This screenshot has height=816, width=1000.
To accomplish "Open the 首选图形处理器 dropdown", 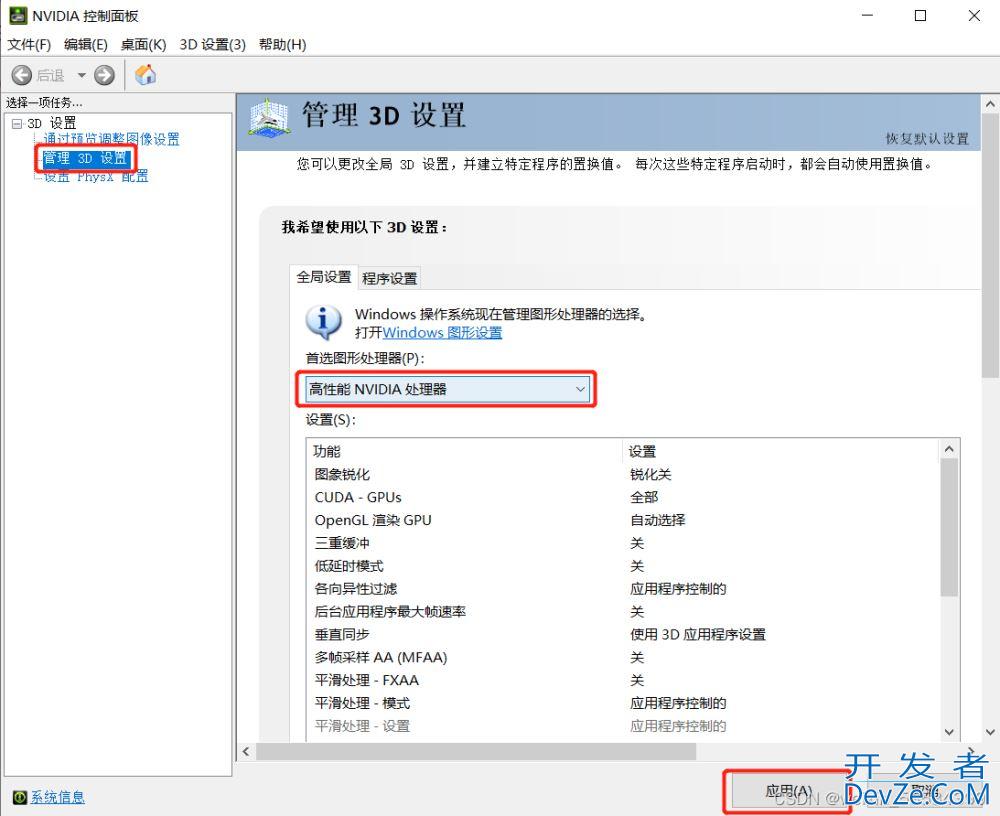I will pyautogui.click(x=446, y=389).
